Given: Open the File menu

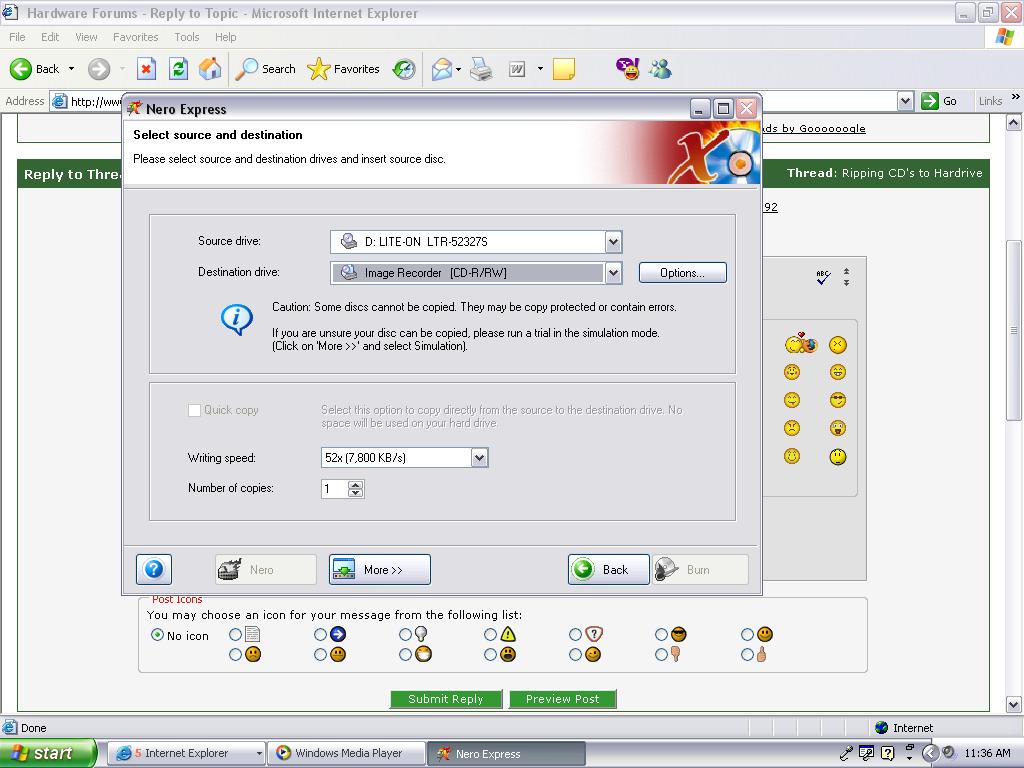Looking at the screenshot, I should tap(18, 37).
